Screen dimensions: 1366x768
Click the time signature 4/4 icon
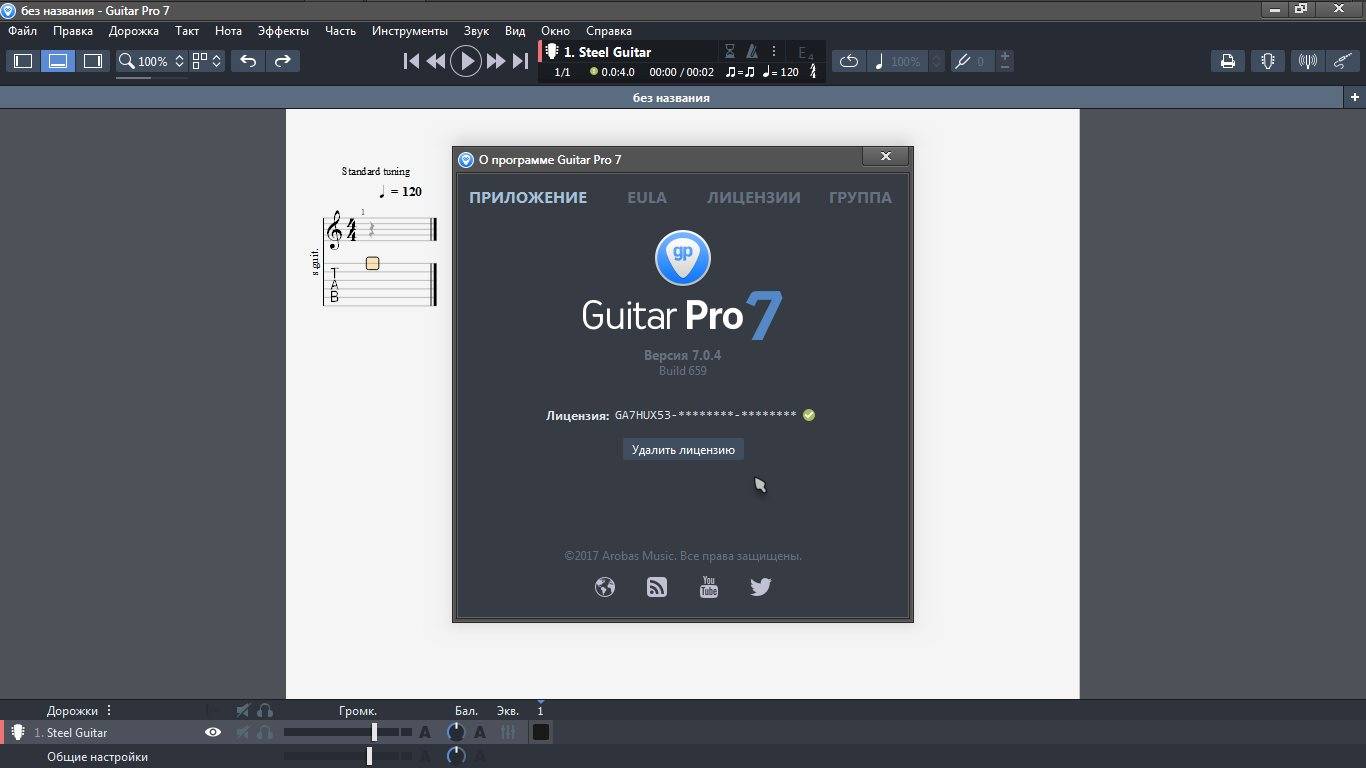[x=812, y=72]
